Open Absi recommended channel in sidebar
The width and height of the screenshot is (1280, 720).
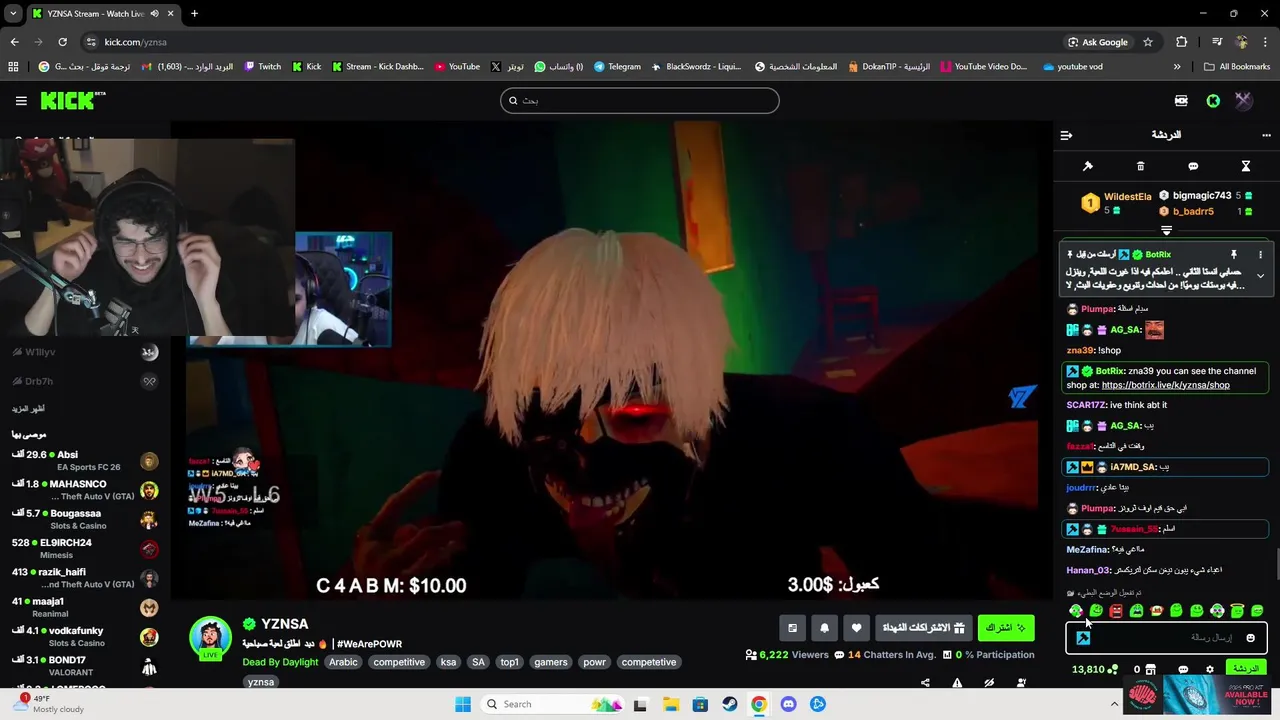pyautogui.click(x=85, y=461)
